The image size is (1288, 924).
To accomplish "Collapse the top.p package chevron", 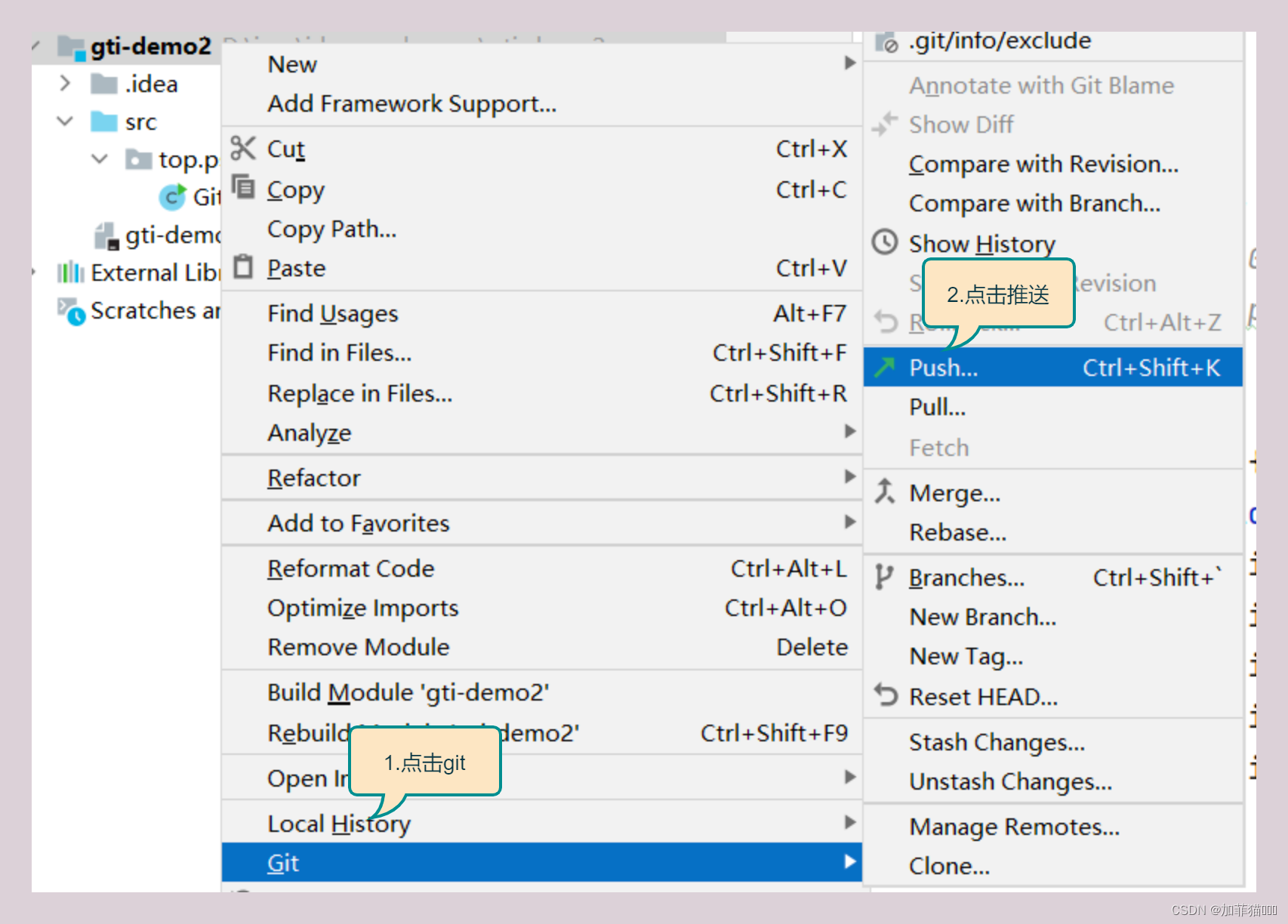I will (x=100, y=159).
